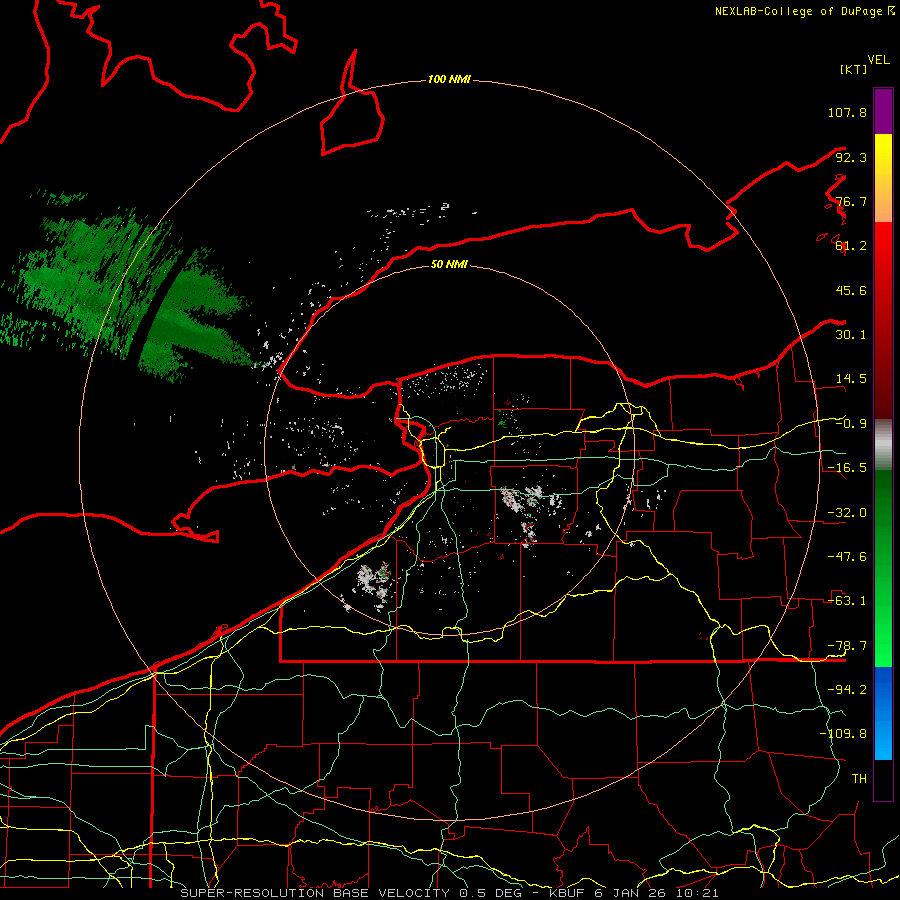The image size is (900, 900).
Task: Click the 14.5 legend value
Action: (851, 379)
